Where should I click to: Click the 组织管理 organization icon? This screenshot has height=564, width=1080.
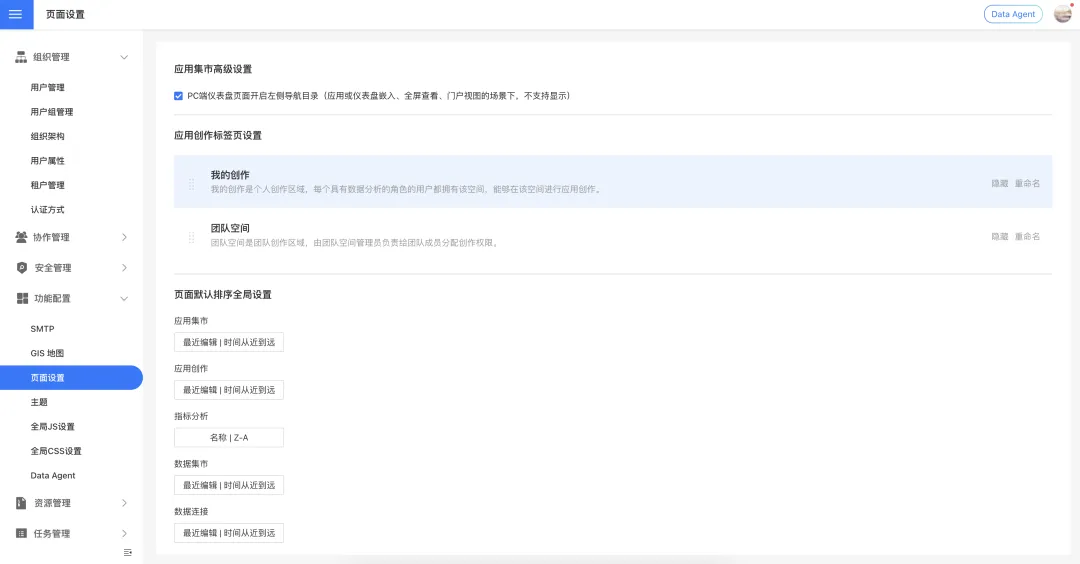point(21,57)
